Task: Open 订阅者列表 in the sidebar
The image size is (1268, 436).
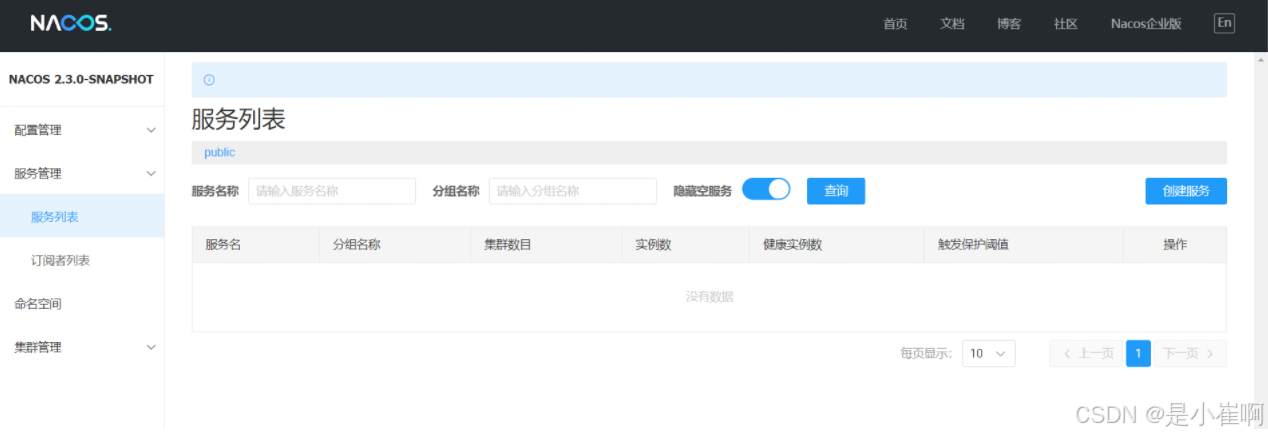Action: (x=82, y=260)
